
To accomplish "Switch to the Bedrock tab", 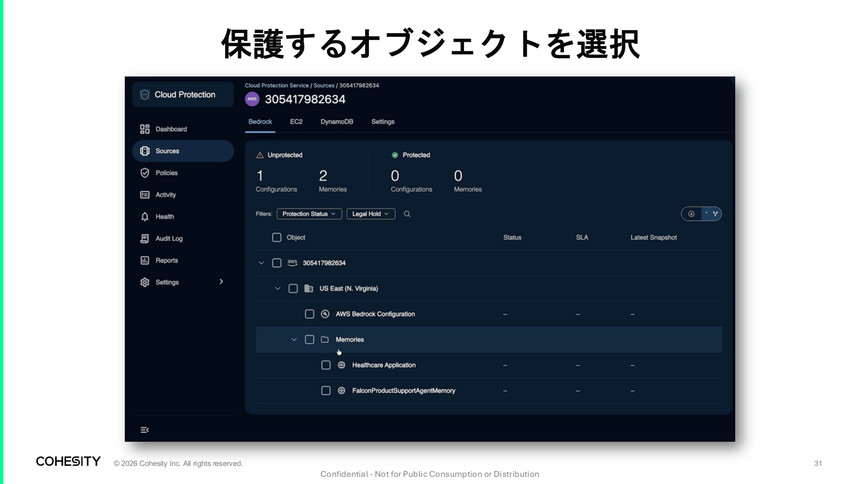I will (260, 122).
